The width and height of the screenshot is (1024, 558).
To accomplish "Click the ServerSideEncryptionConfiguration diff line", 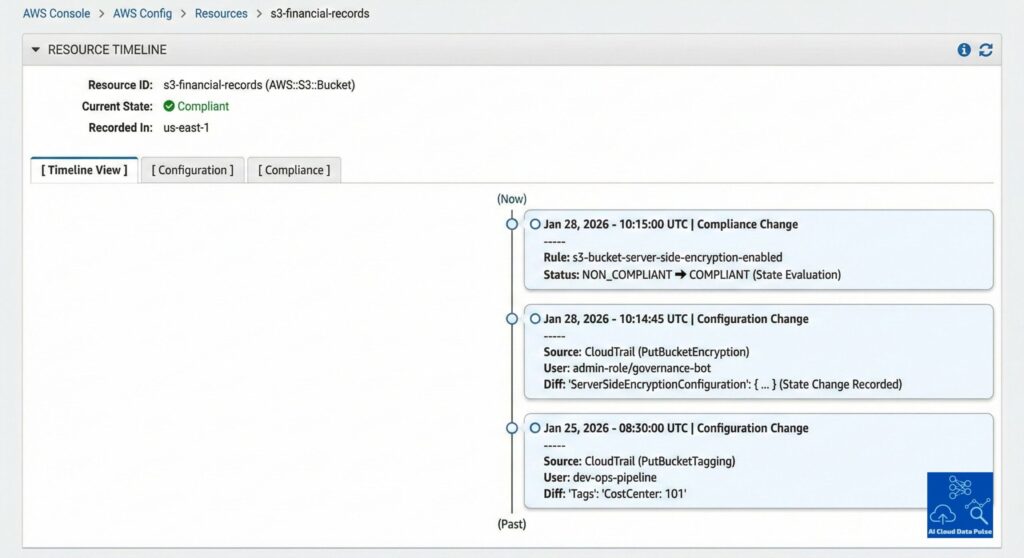I will click(x=723, y=384).
